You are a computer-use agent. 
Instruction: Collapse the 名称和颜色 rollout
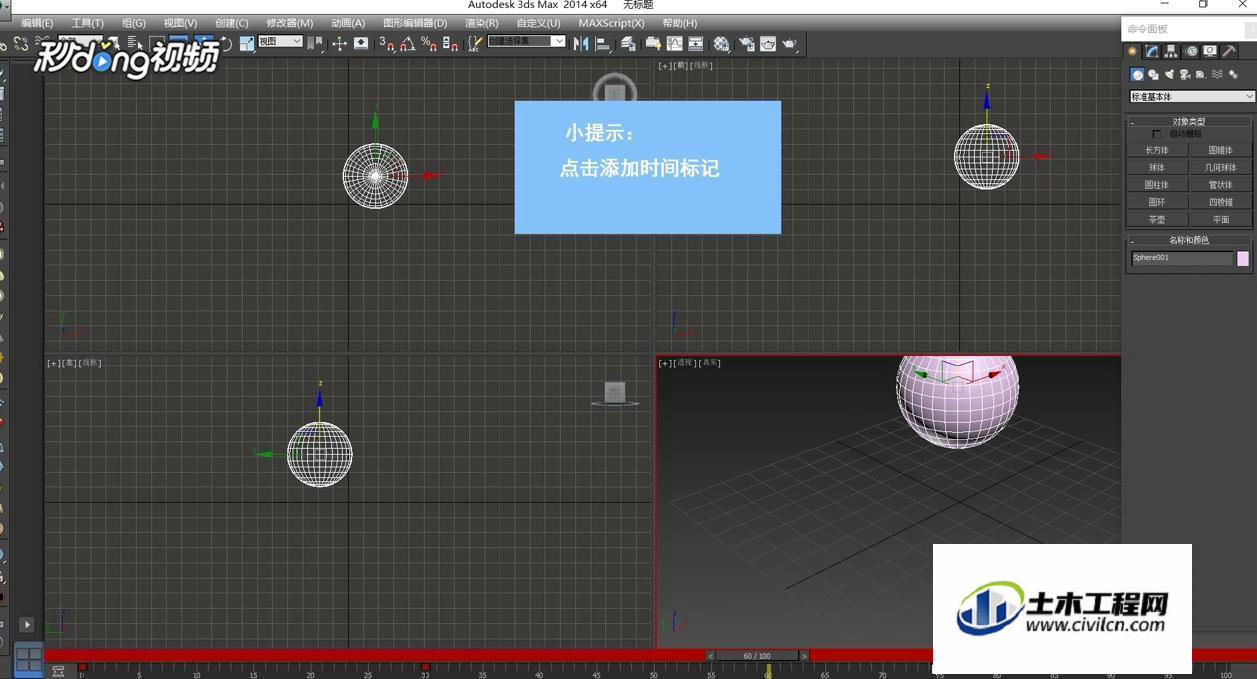click(1189, 240)
